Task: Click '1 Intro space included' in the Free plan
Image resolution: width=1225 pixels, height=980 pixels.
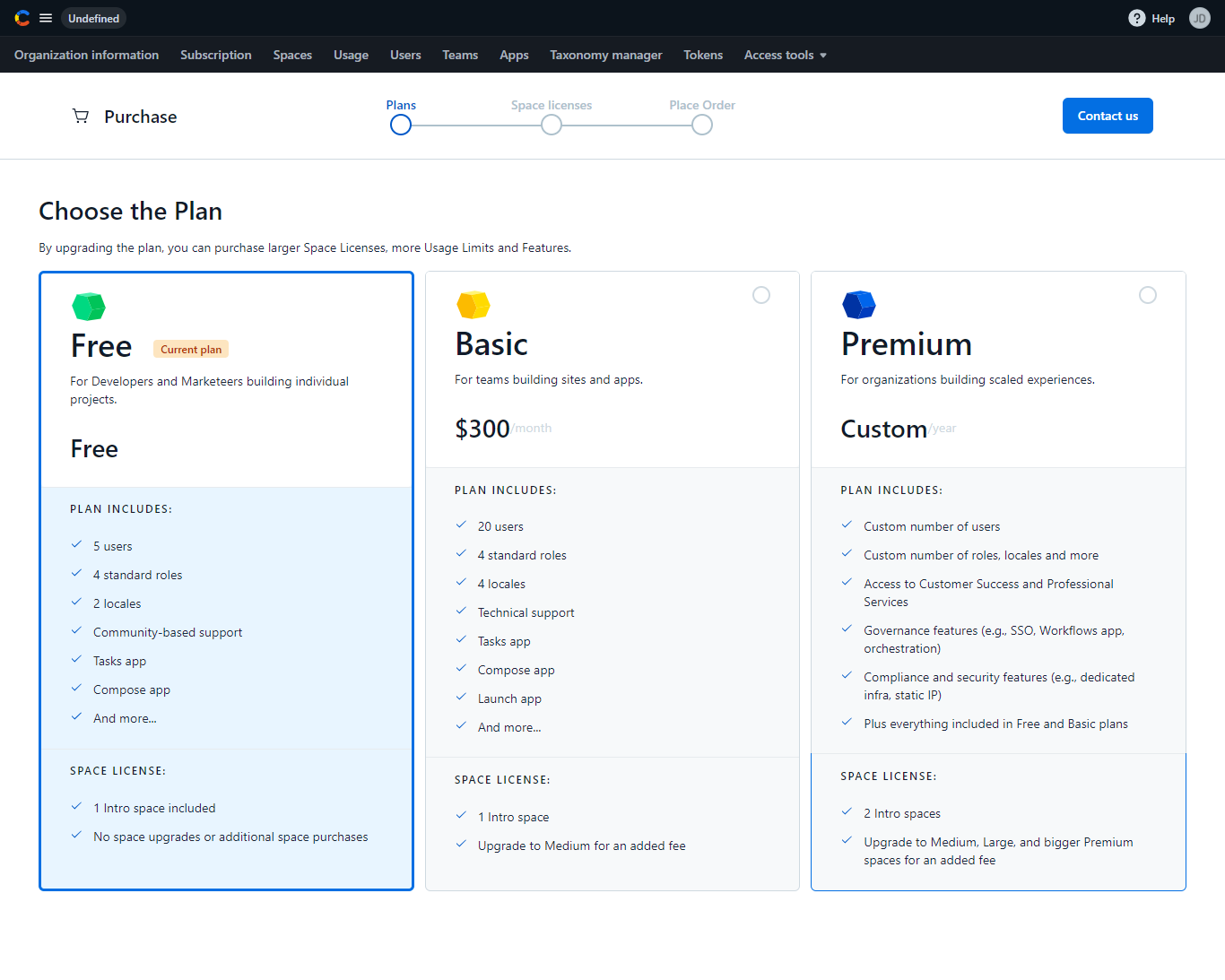Action: (x=154, y=808)
